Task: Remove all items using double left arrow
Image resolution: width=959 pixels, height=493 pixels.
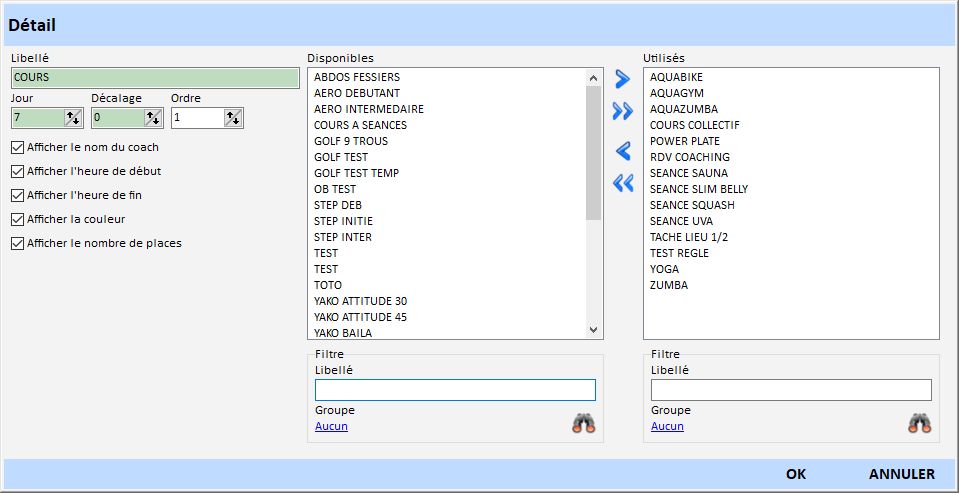Action: point(623,183)
